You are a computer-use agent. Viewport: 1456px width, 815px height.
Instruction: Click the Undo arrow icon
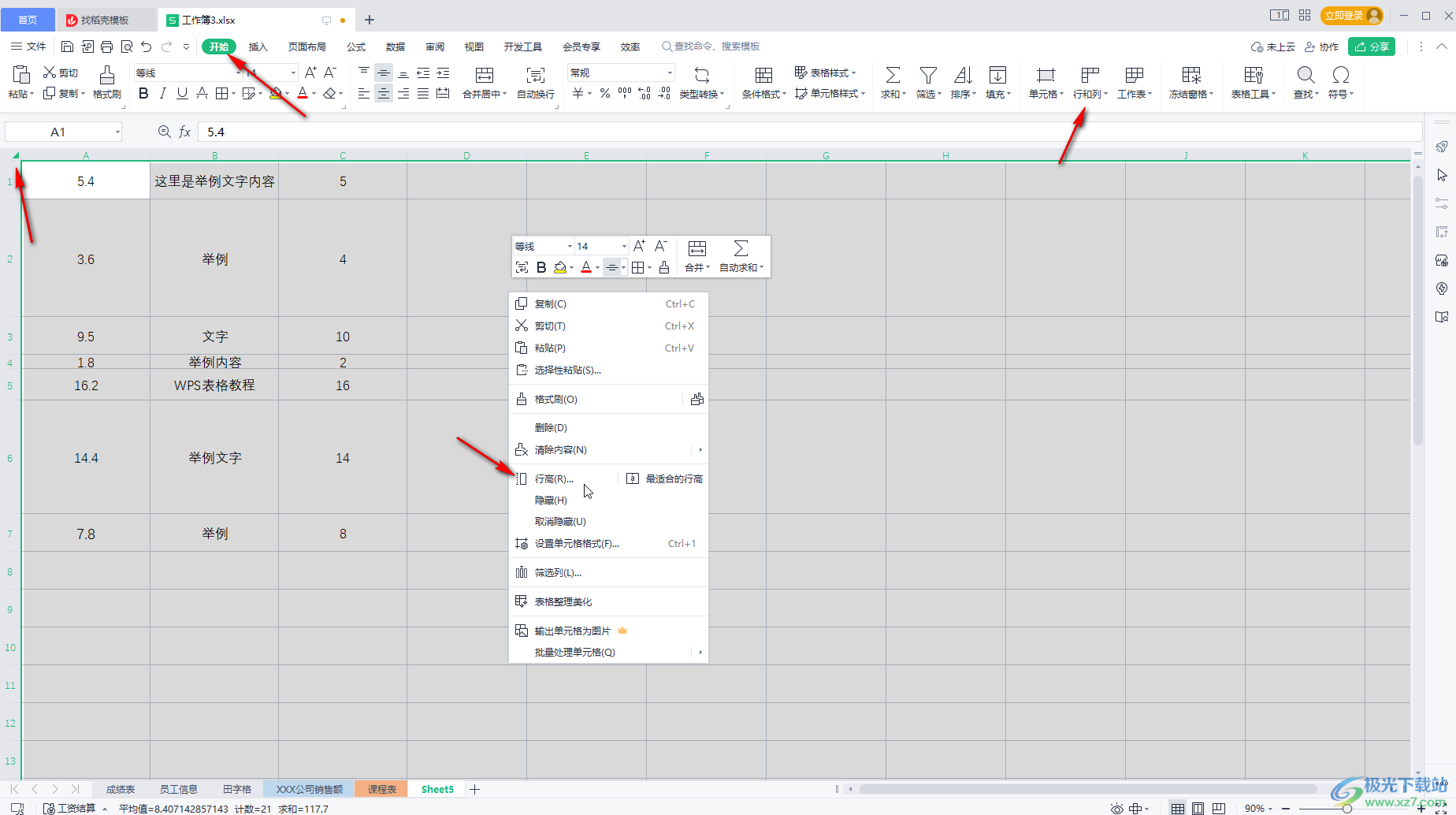[x=147, y=47]
